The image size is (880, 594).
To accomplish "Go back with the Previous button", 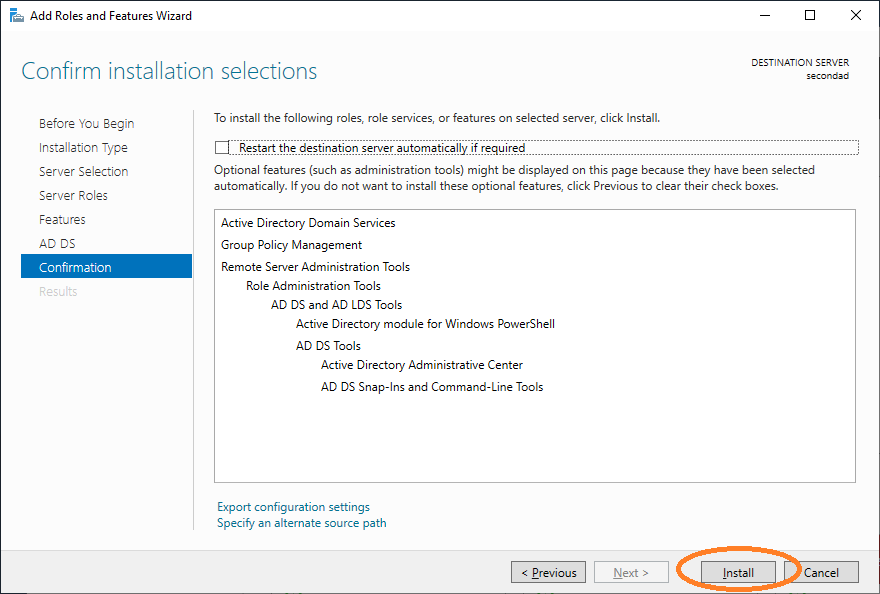I will click(x=548, y=573).
